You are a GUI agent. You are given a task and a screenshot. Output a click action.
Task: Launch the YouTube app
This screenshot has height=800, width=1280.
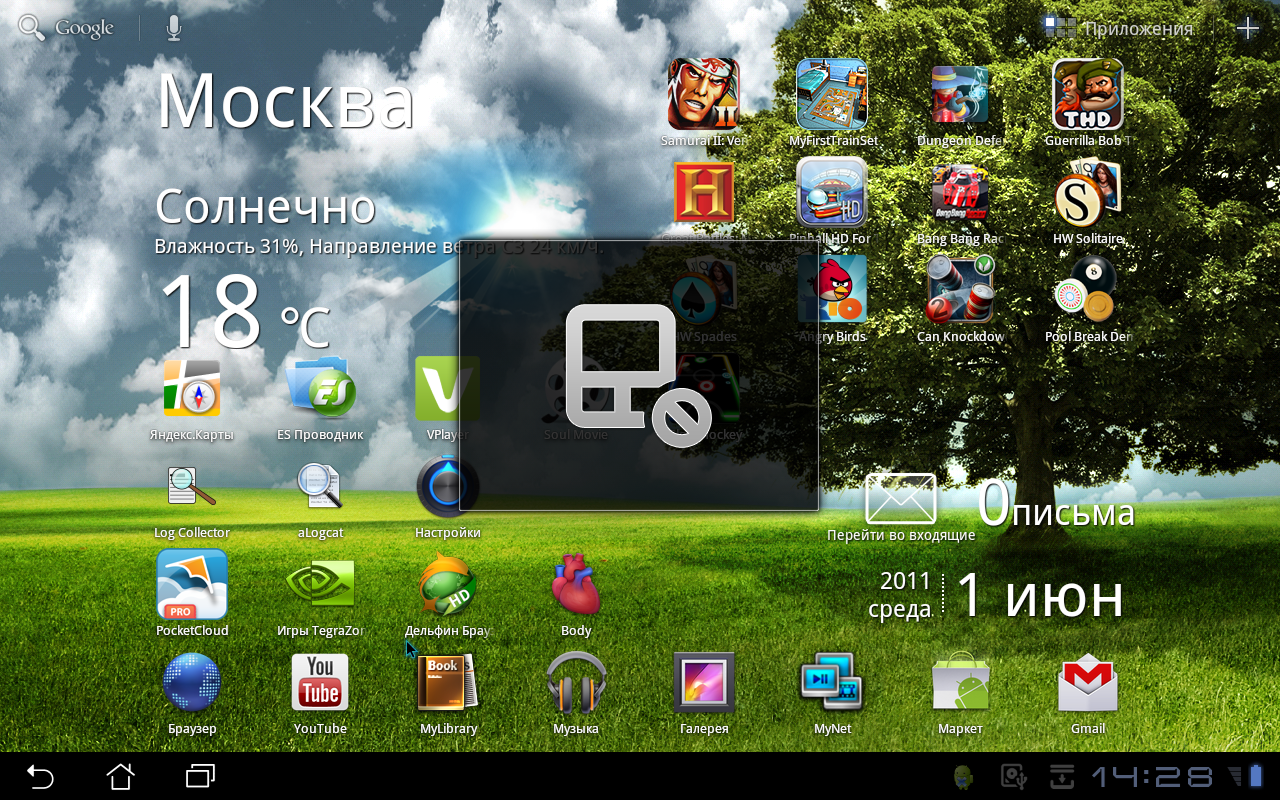(320, 683)
